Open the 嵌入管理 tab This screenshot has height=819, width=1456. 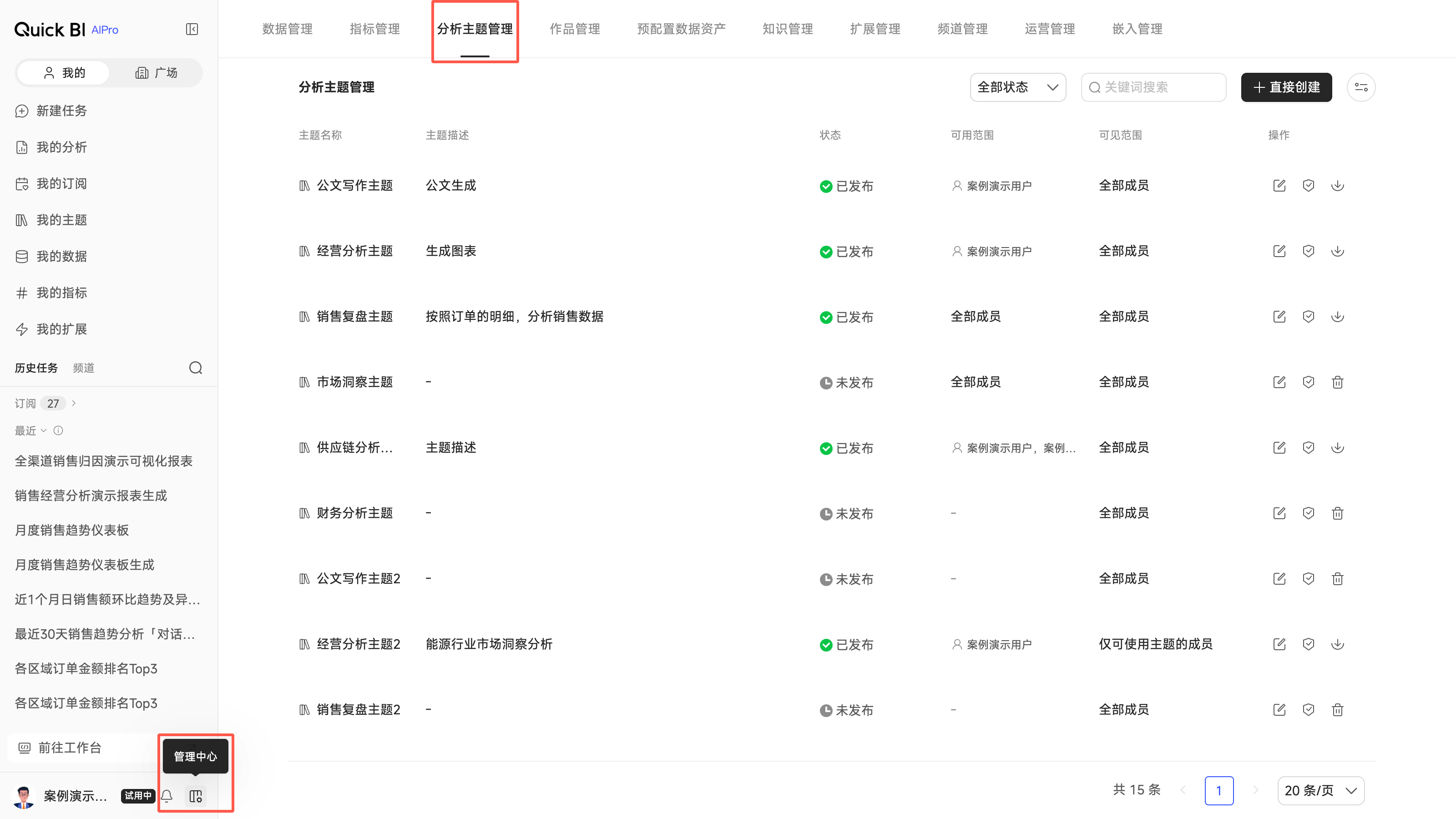[x=1137, y=29]
